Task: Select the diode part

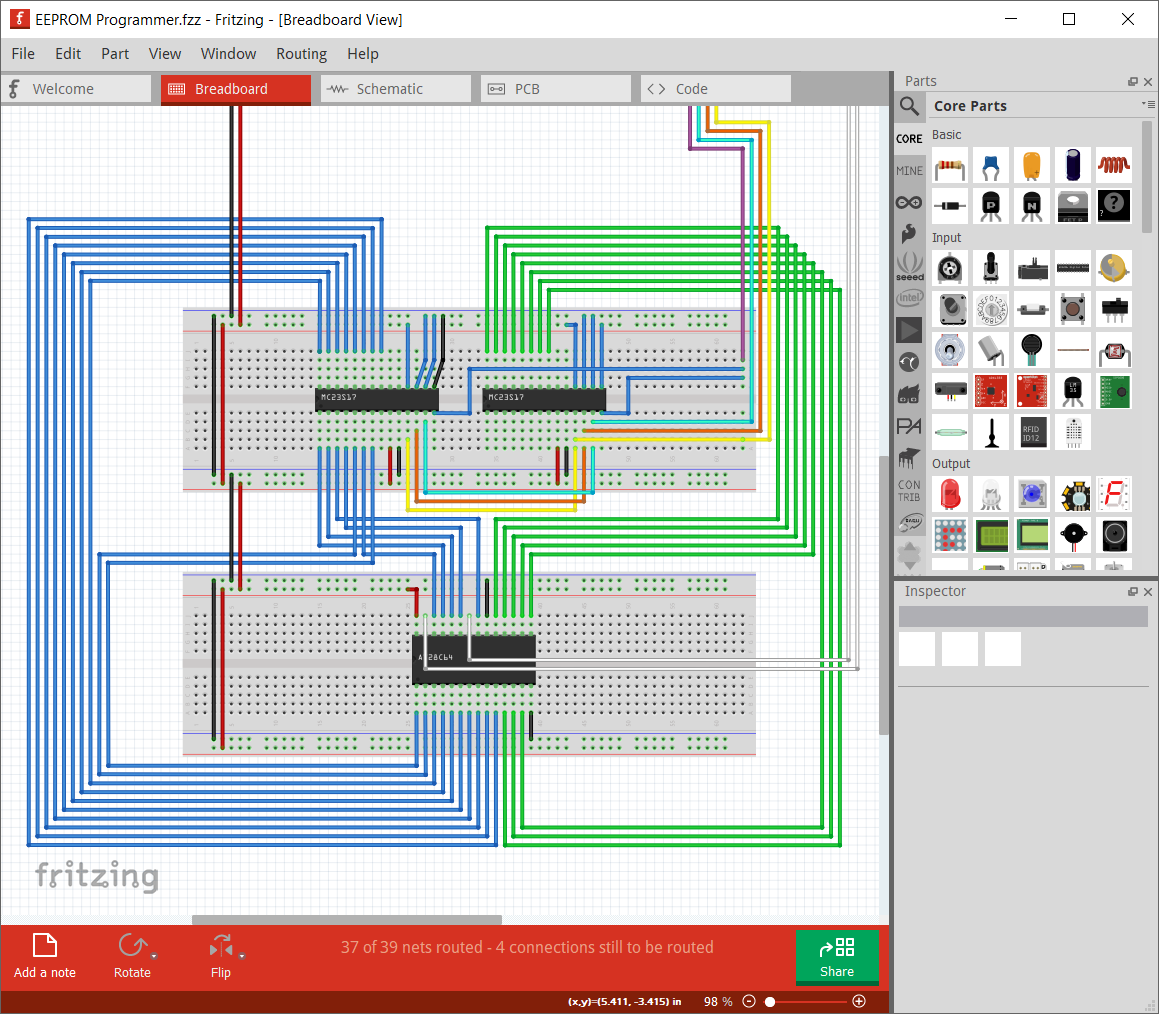Action: [x=950, y=206]
